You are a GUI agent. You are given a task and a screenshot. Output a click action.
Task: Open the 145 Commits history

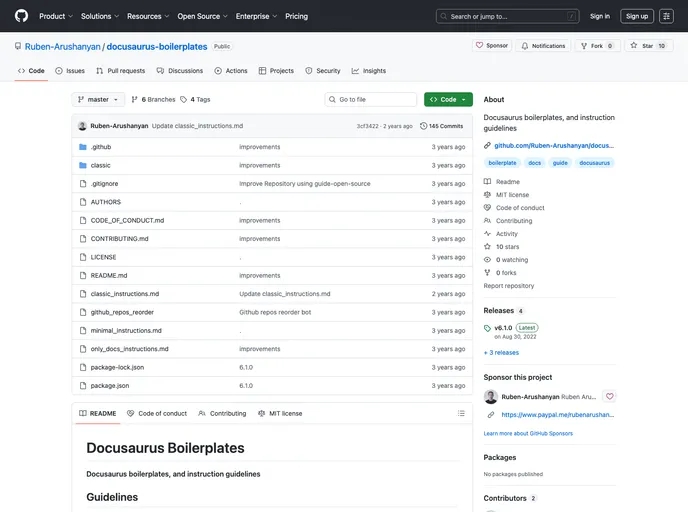tap(441, 126)
